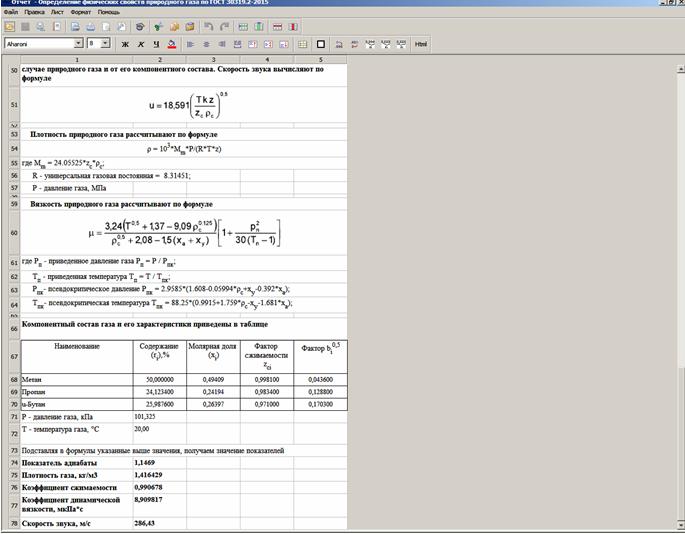Select column 3 header

(211, 60)
